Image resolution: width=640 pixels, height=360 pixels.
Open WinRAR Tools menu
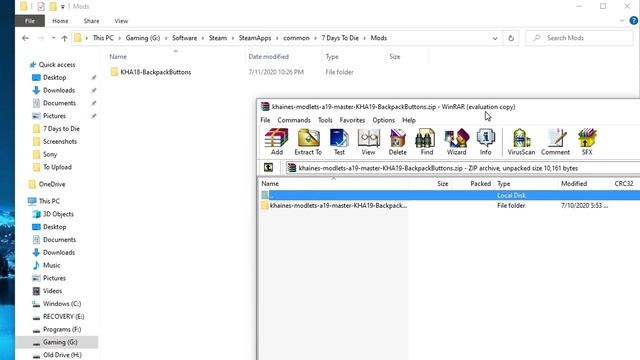(x=325, y=120)
